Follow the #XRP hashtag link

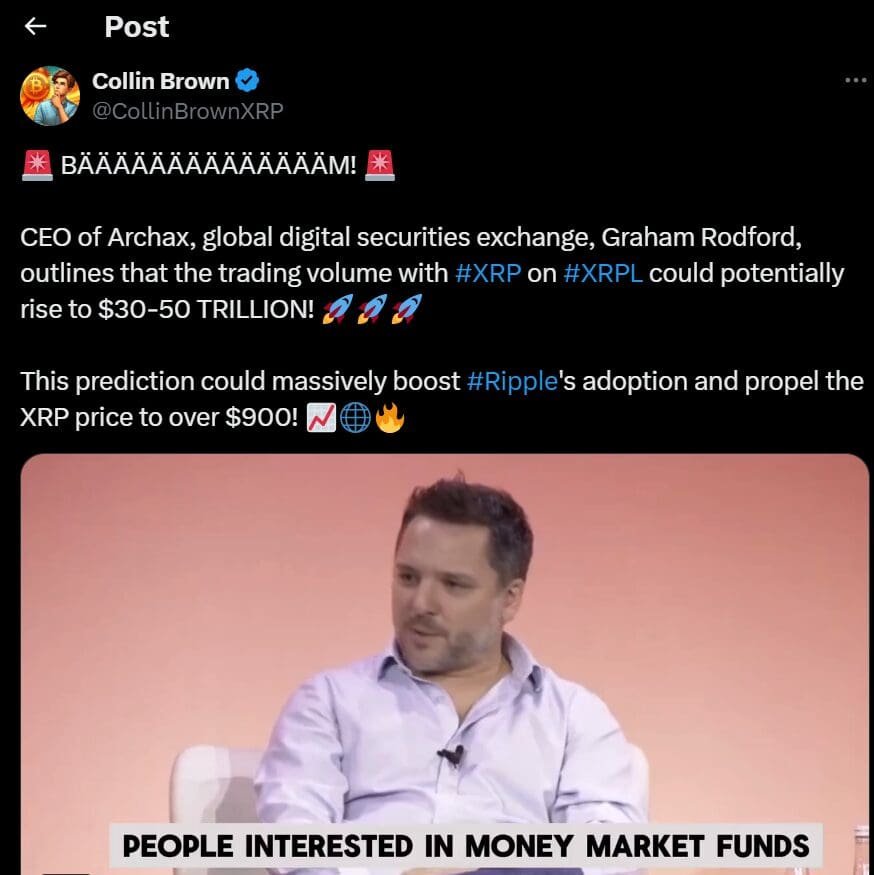pyautogui.click(x=488, y=273)
